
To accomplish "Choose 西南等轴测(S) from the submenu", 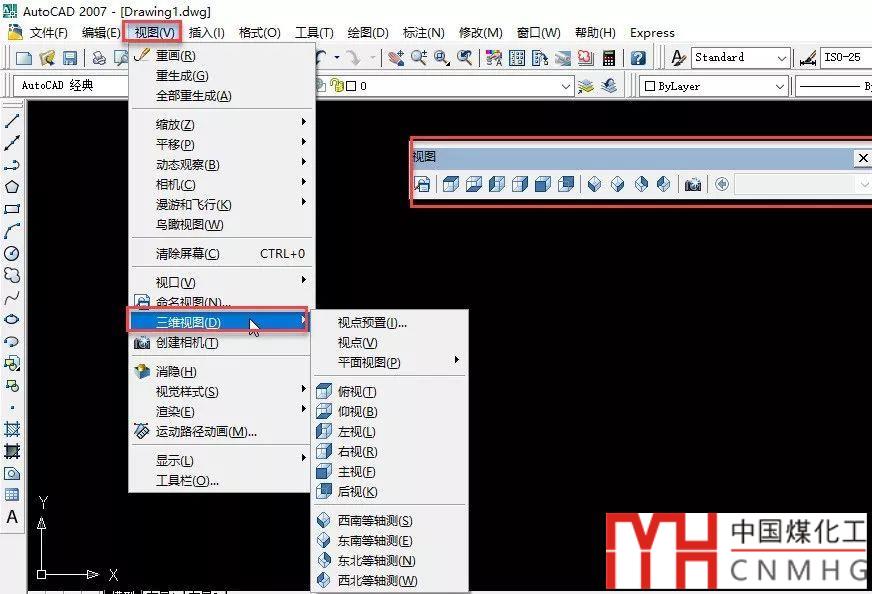I will 374,521.
